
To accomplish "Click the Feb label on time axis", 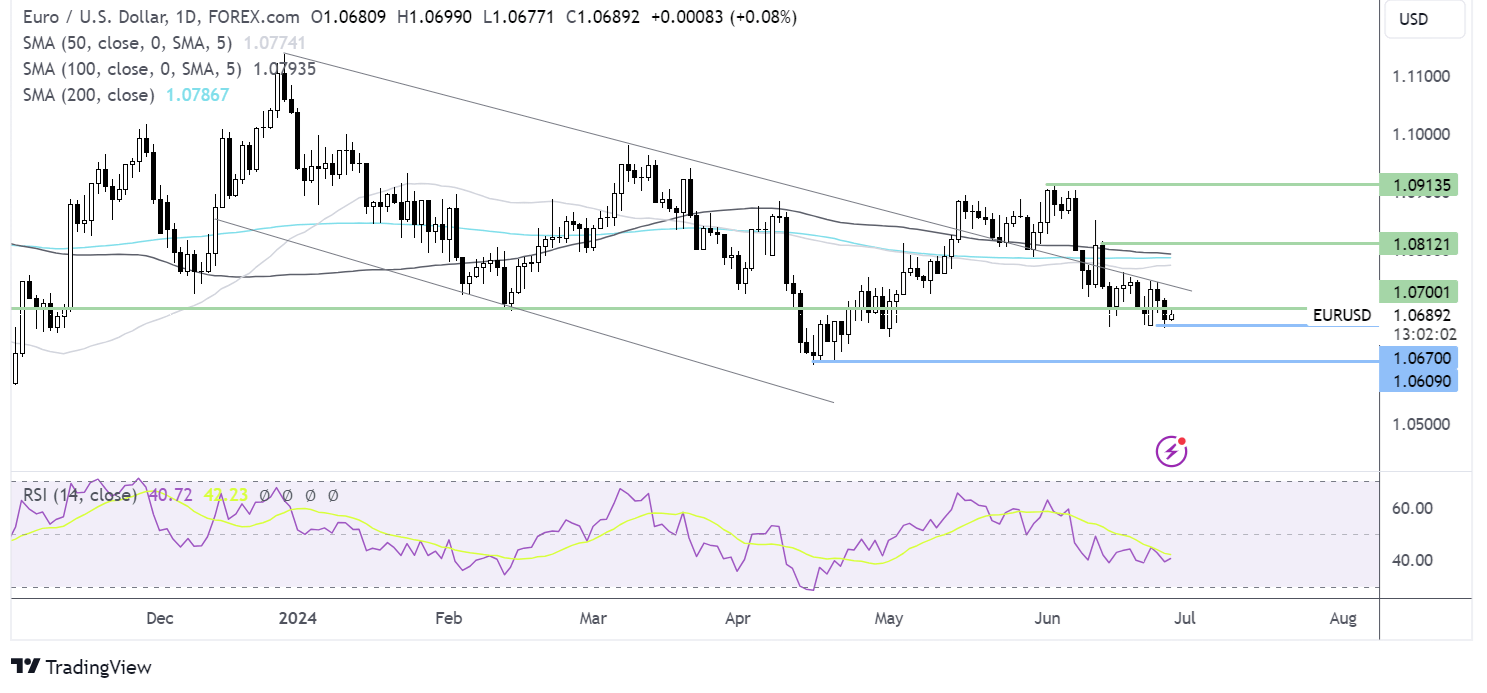I will pyautogui.click(x=448, y=619).
